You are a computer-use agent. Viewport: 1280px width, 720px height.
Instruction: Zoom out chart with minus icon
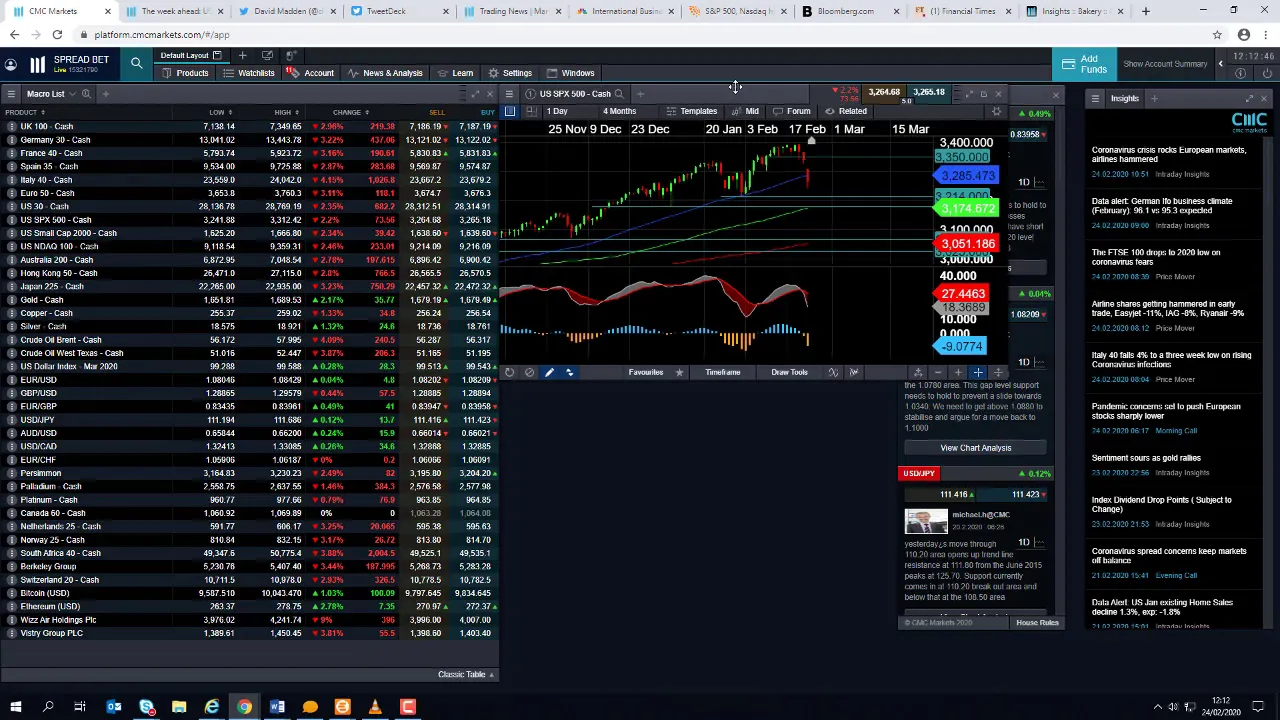point(938,372)
